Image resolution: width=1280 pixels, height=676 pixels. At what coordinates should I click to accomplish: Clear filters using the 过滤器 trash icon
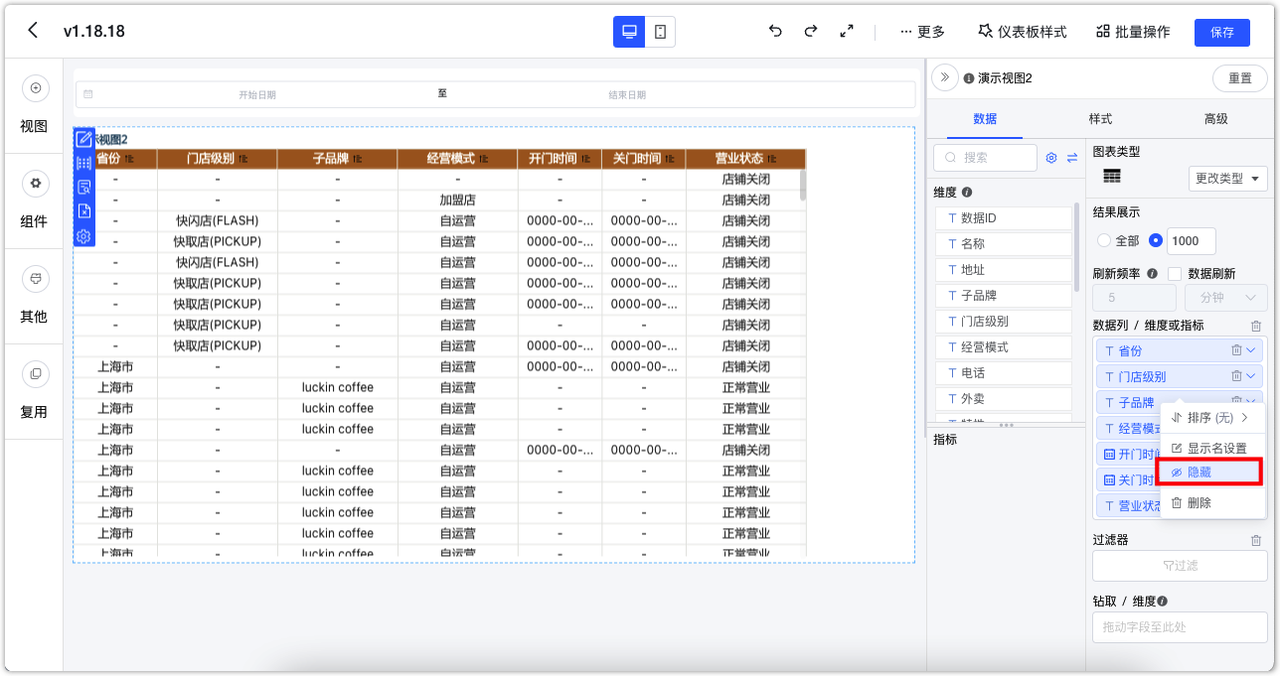pyautogui.click(x=1256, y=540)
